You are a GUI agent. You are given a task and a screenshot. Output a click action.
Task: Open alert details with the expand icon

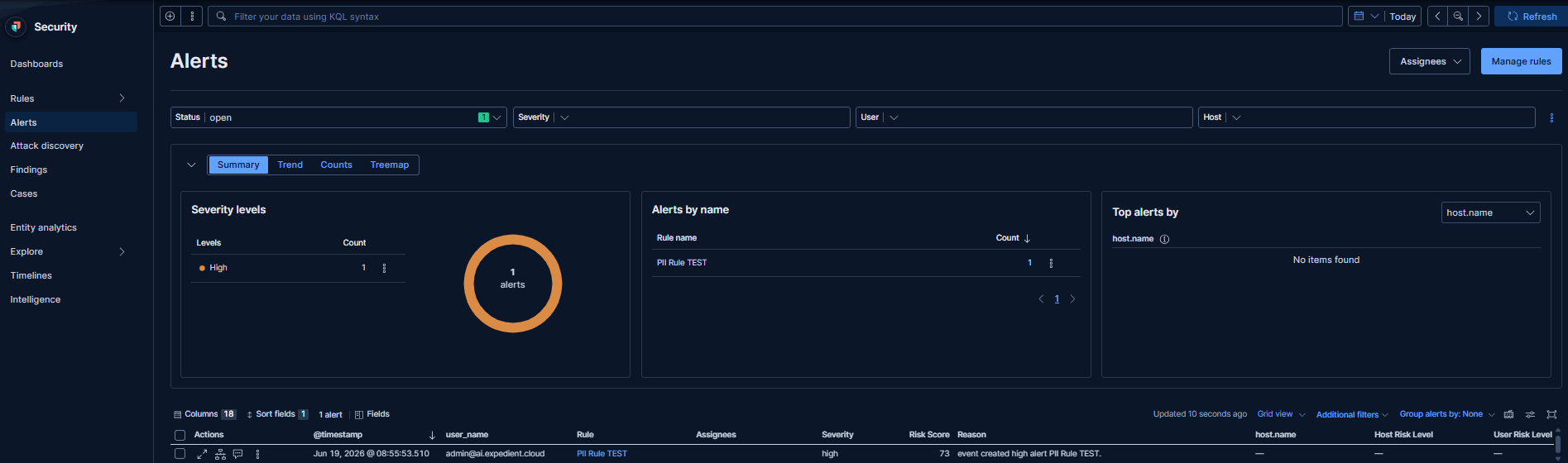(202, 454)
